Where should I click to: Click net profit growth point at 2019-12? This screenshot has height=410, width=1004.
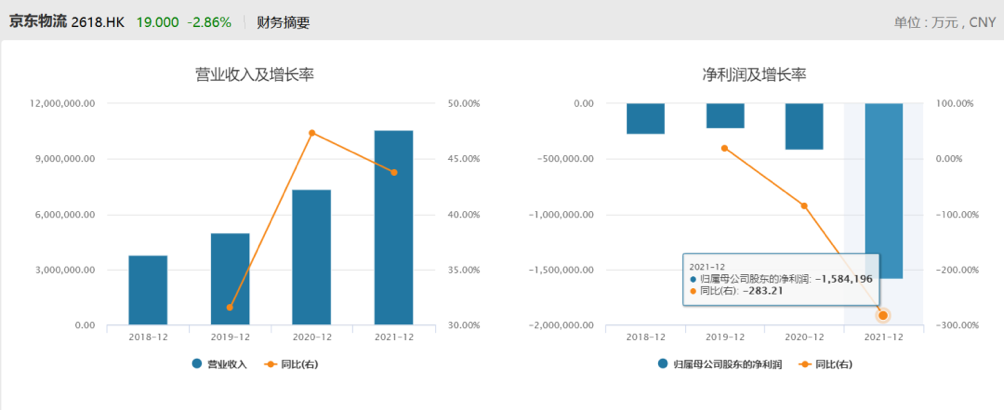click(x=725, y=148)
